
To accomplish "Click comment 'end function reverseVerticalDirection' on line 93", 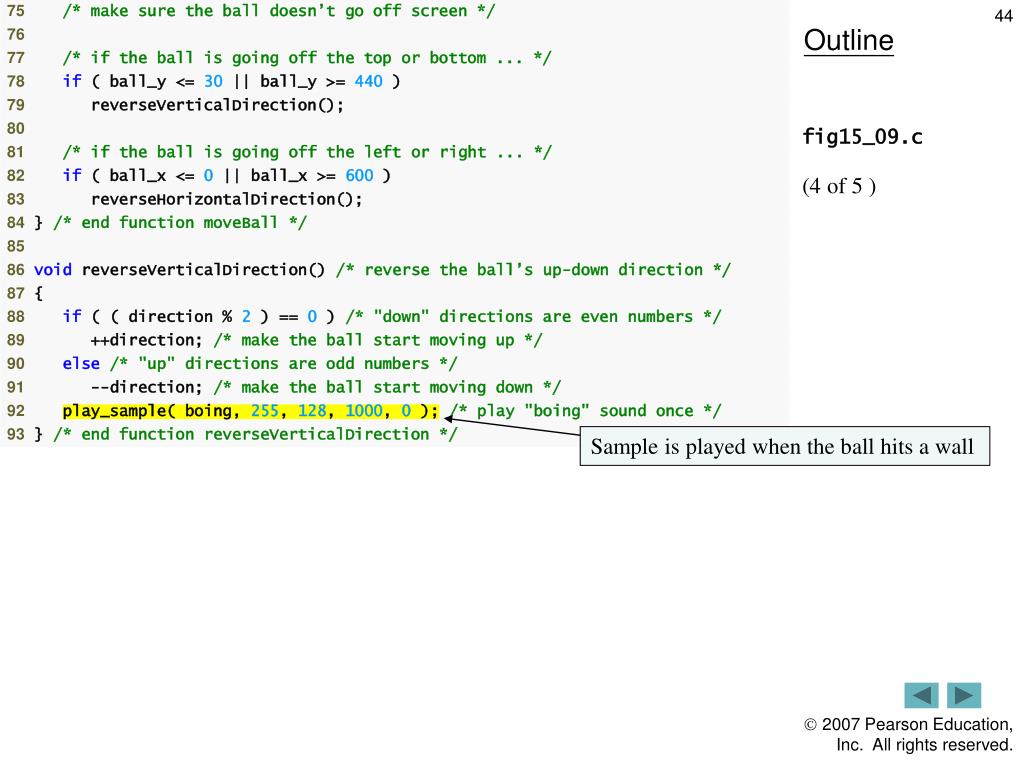I will click(x=255, y=434).
